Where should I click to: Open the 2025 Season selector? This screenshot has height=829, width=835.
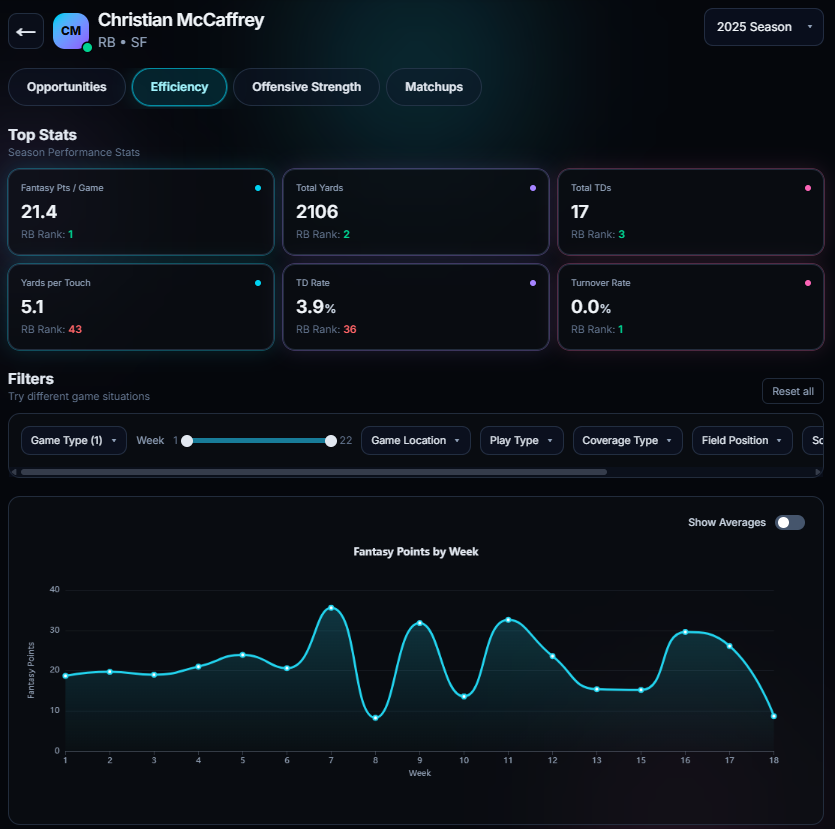[x=763, y=27]
